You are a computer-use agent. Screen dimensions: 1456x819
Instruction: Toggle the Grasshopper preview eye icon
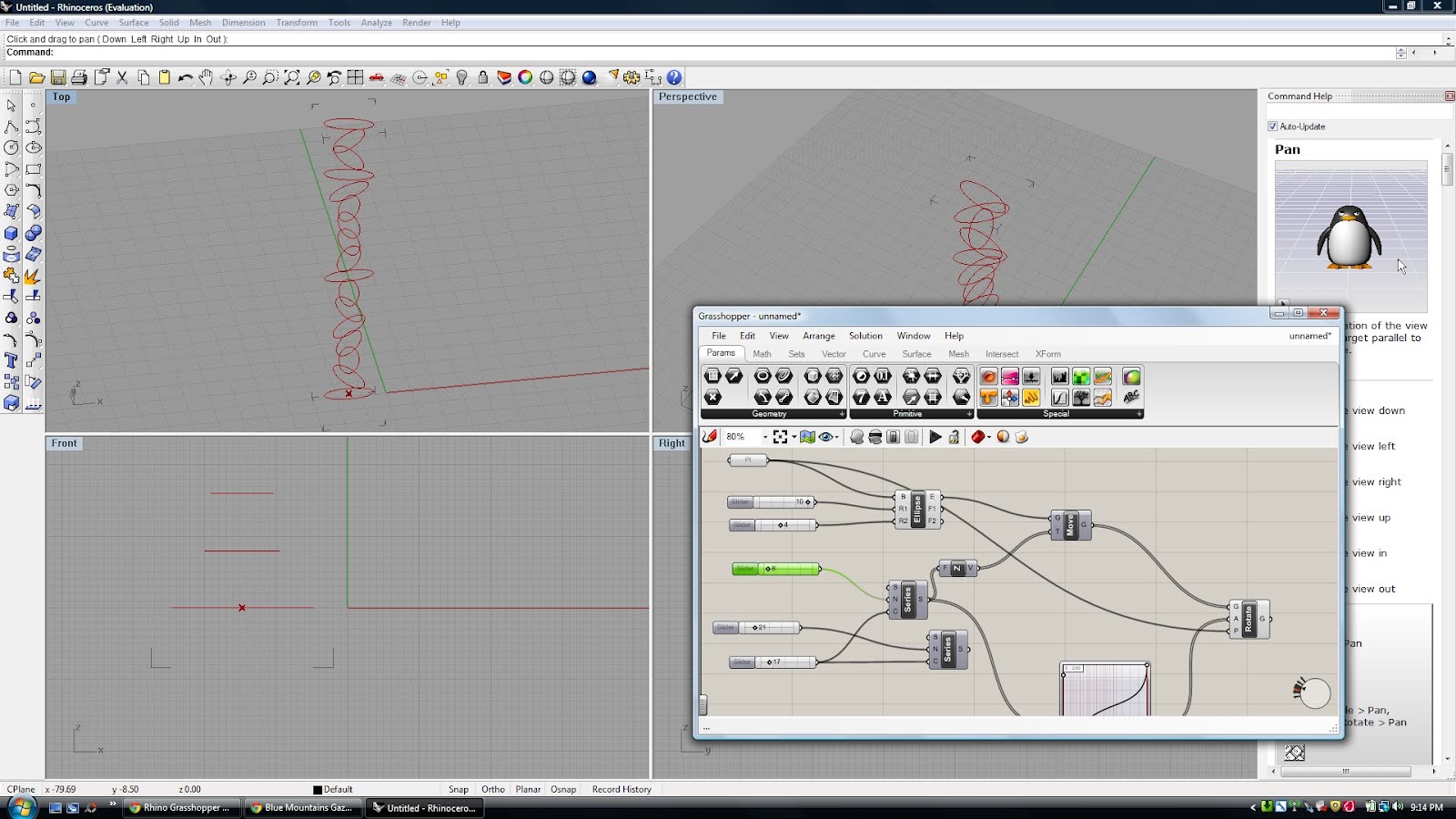tap(825, 437)
